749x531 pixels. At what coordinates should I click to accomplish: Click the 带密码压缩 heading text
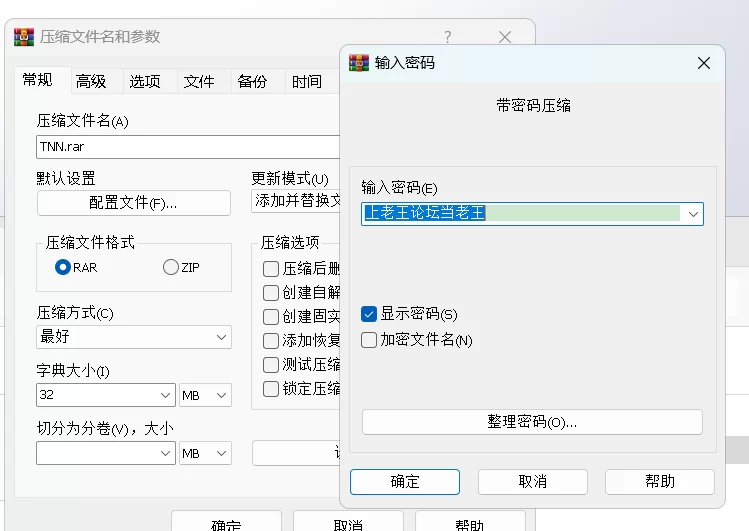point(533,106)
